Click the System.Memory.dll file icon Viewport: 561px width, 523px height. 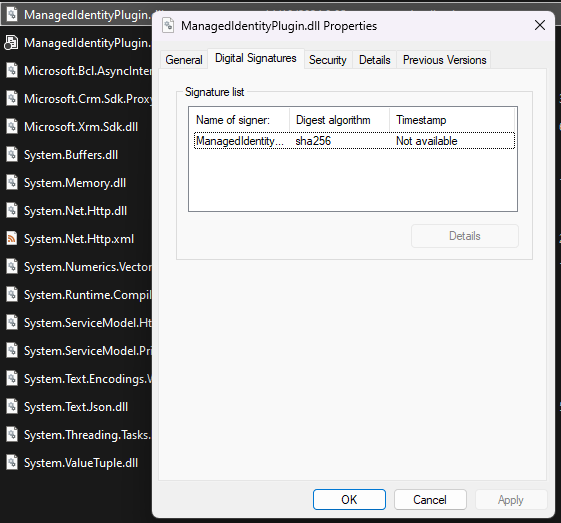coord(12,182)
